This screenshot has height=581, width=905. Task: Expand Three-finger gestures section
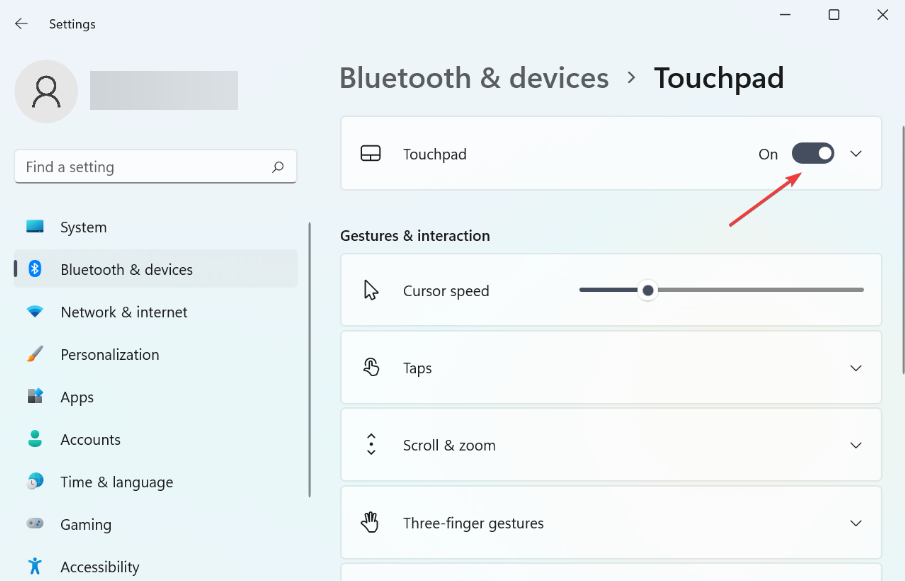click(611, 523)
